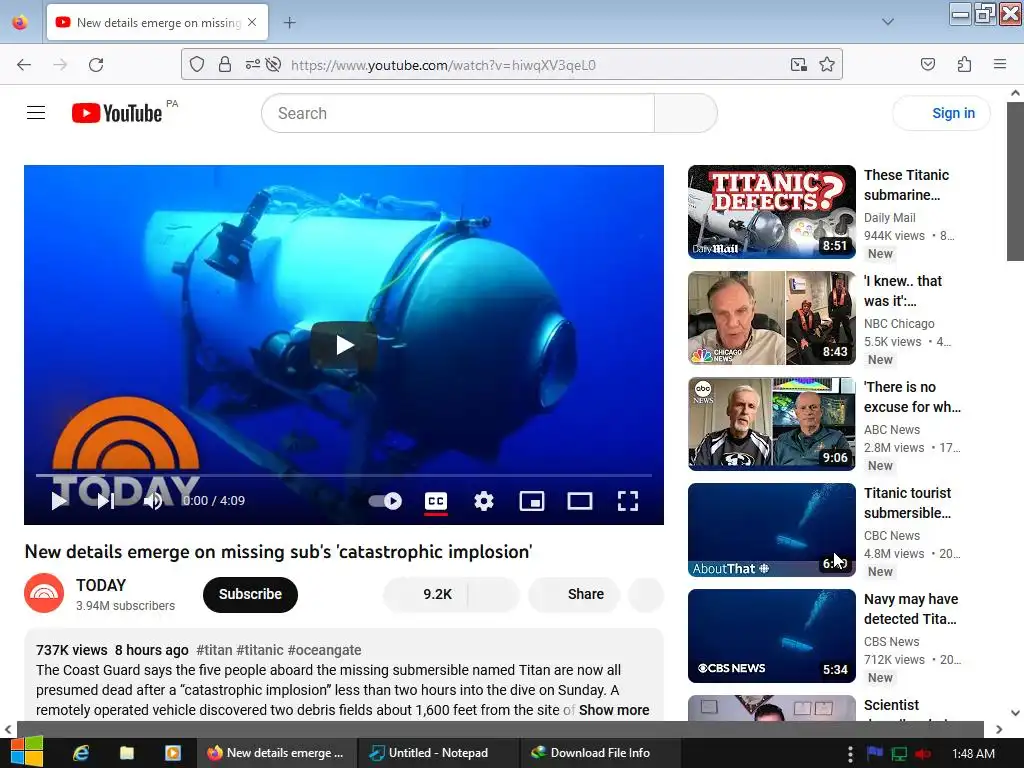Open the Firefox extensions menu
Viewport: 1024px width, 768px height.
pos(964,64)
